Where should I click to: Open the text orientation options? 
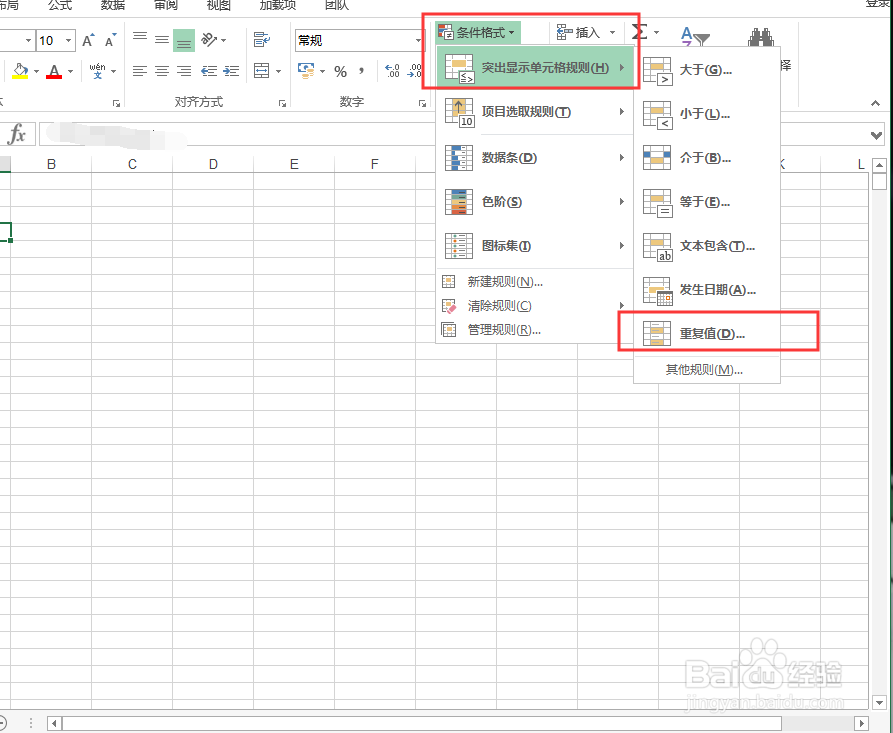pyautogui.click(x=214, y=40)
